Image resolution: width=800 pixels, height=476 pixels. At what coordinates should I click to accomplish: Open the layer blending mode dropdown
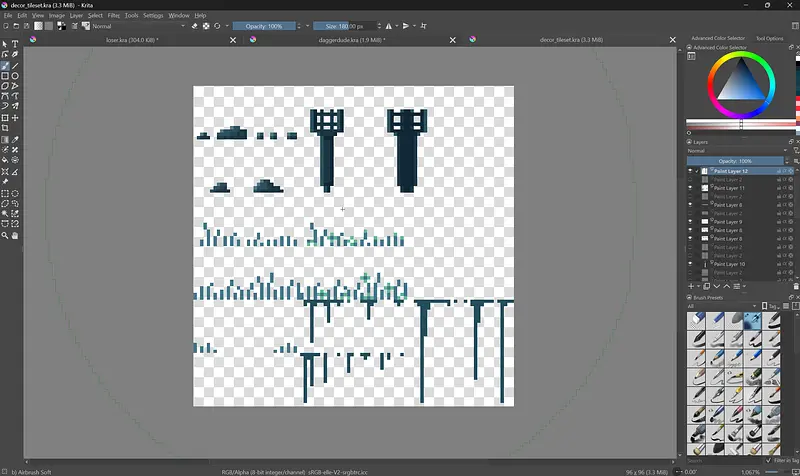(735, 151)
